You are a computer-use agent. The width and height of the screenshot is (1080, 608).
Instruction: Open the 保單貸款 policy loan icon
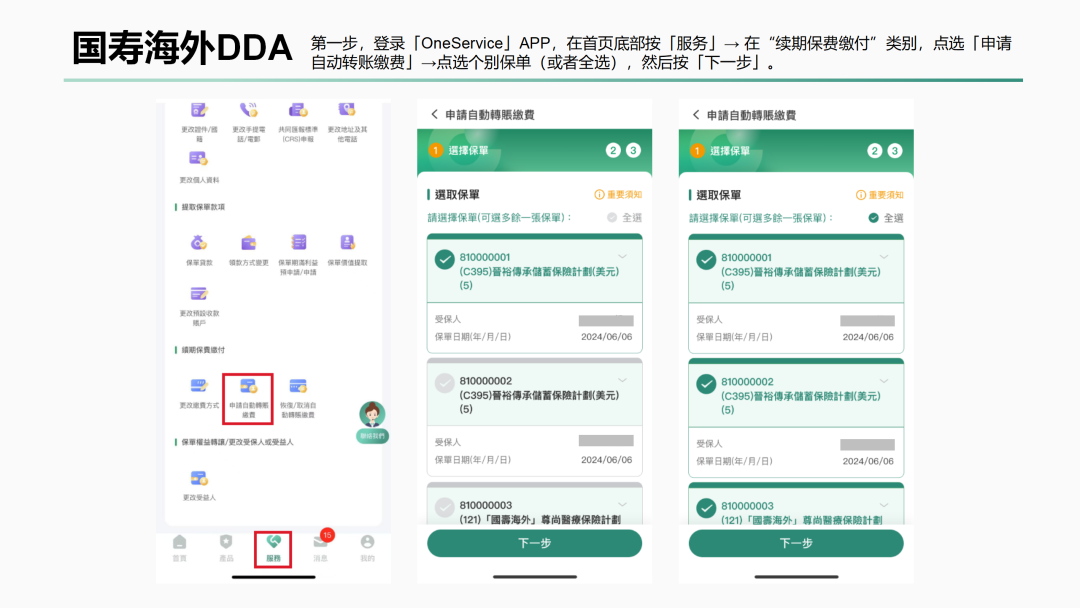pos(198,242)
